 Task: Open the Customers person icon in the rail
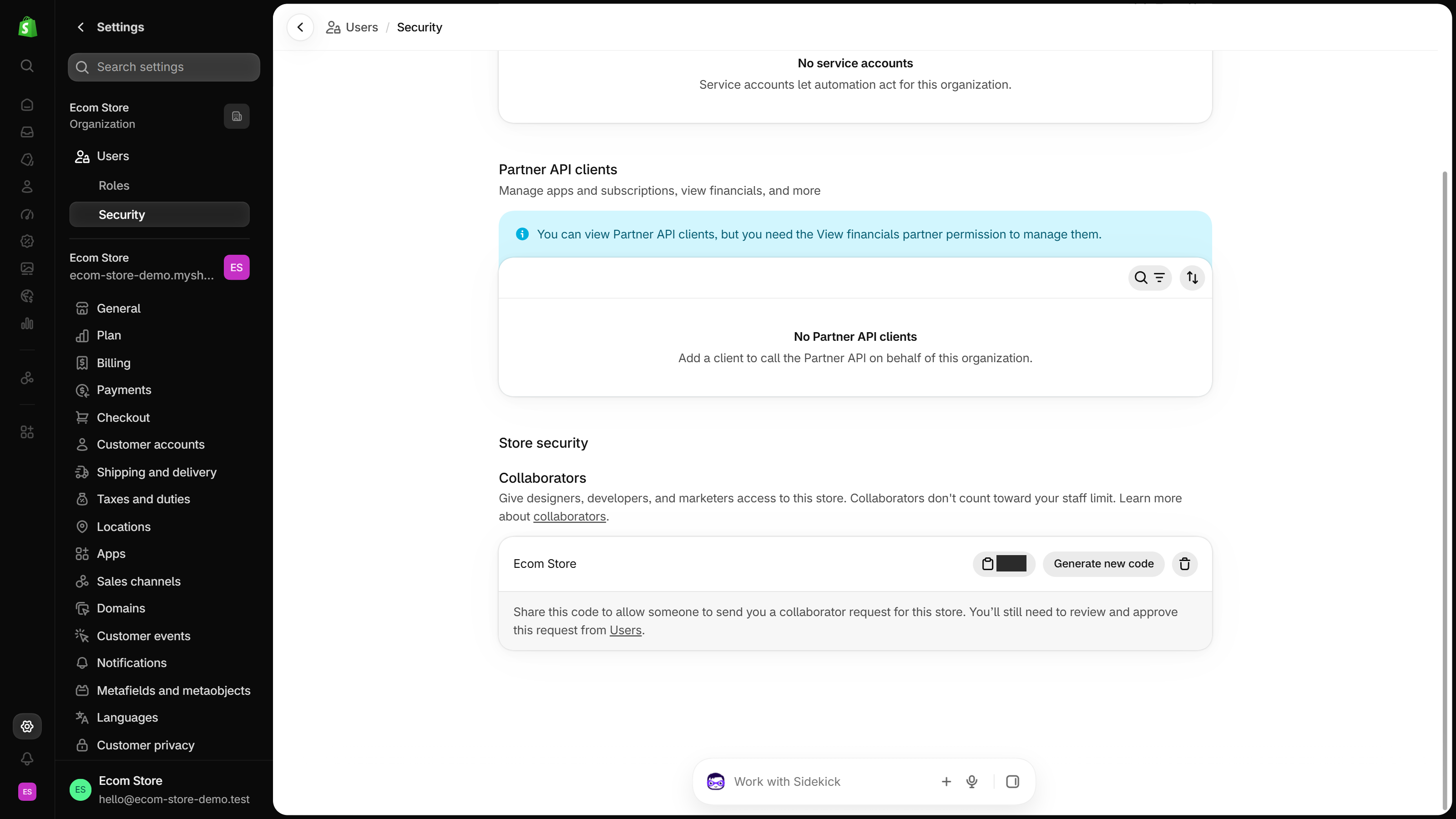coord(27,187)
